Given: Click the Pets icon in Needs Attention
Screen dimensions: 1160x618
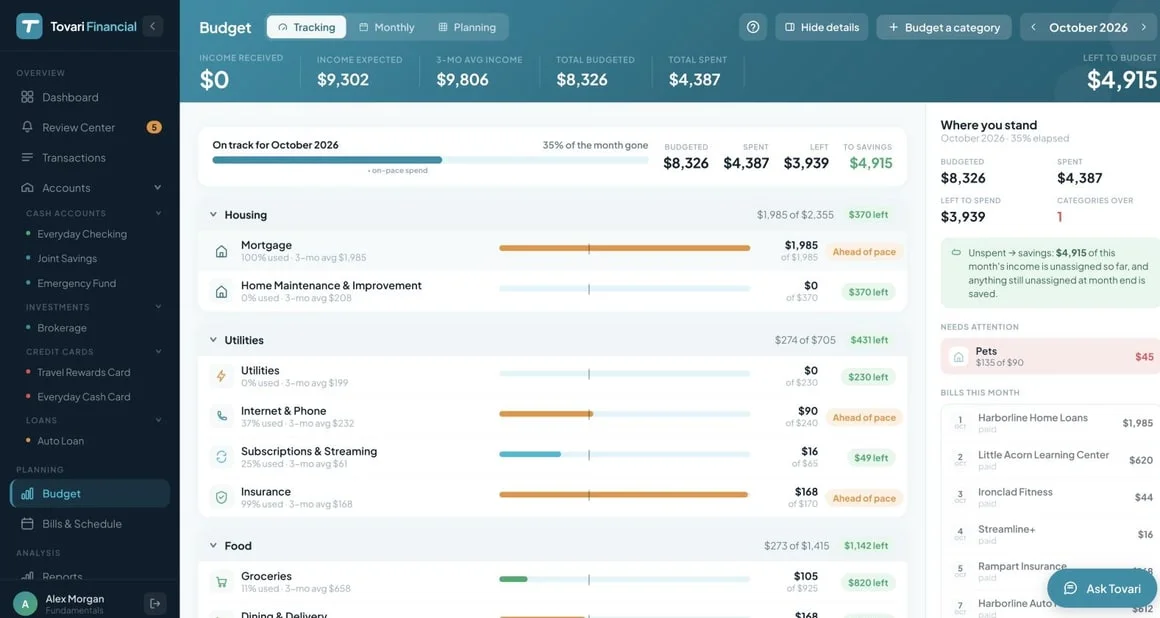Looking at the screenshot, I should (959, 357).
